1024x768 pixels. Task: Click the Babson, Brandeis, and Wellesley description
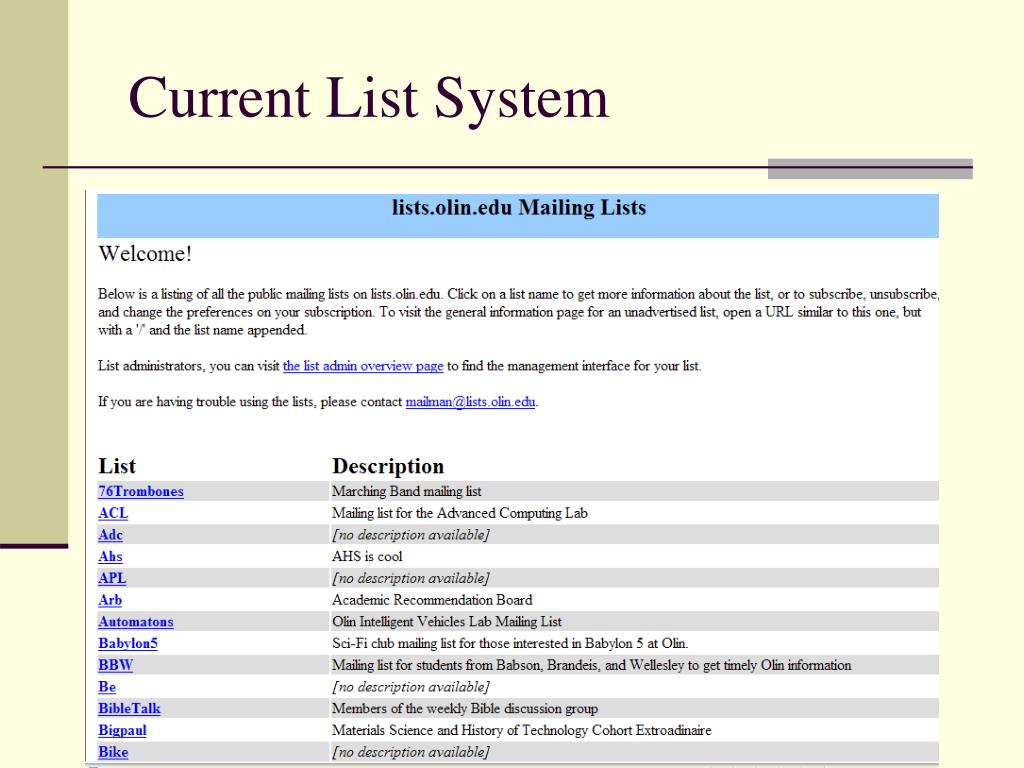592,665
